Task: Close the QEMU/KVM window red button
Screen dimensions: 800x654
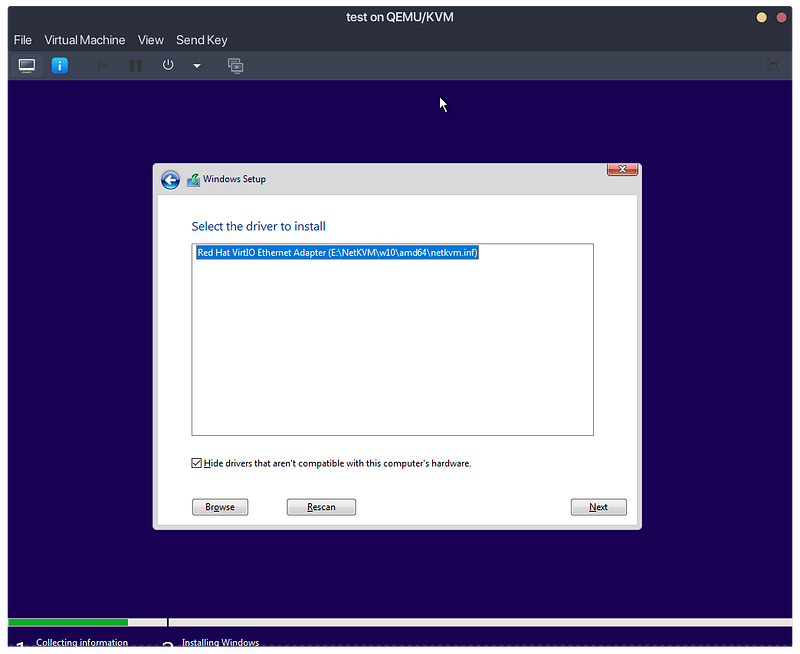Action: pyautogui.click(x=781, y=17)
